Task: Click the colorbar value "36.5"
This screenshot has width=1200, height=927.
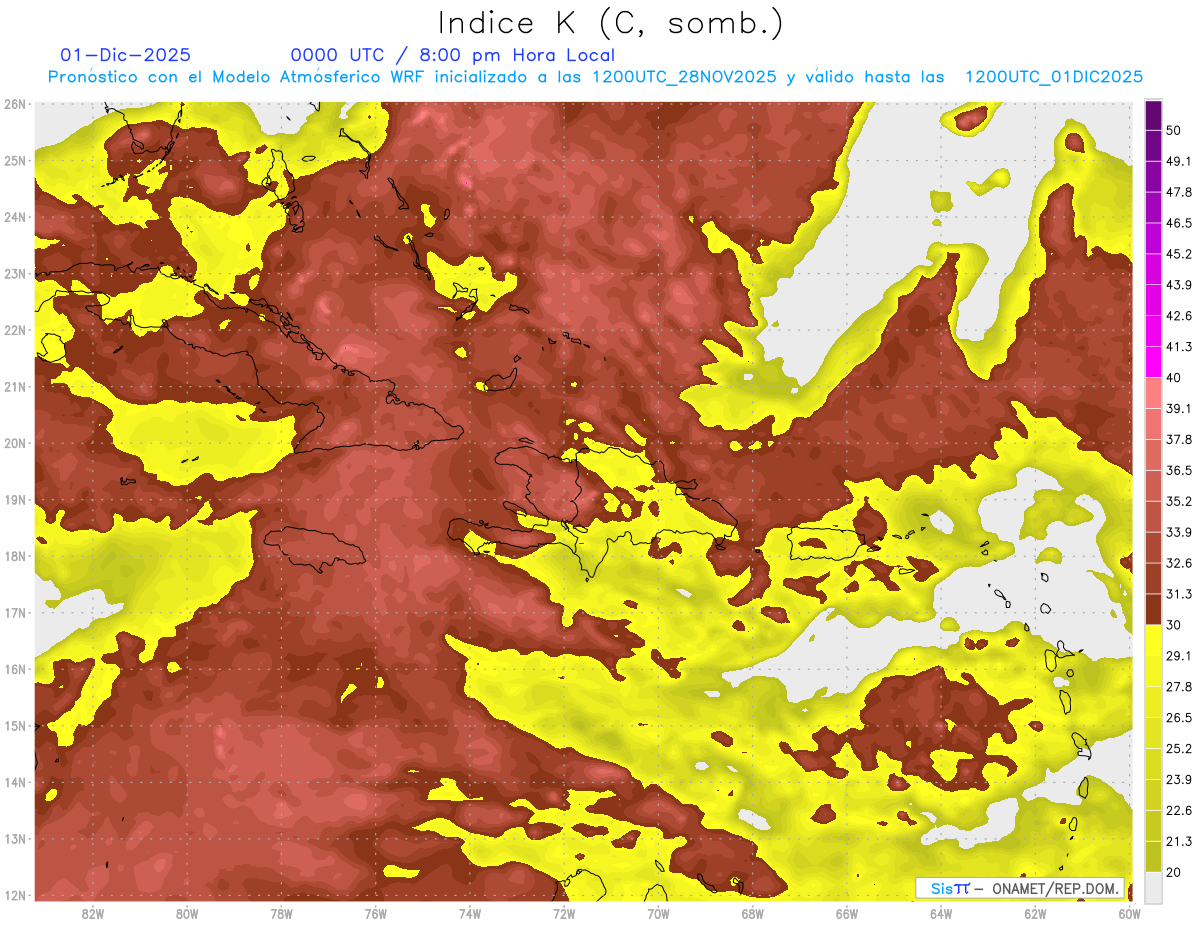Action: point(1179,470)
